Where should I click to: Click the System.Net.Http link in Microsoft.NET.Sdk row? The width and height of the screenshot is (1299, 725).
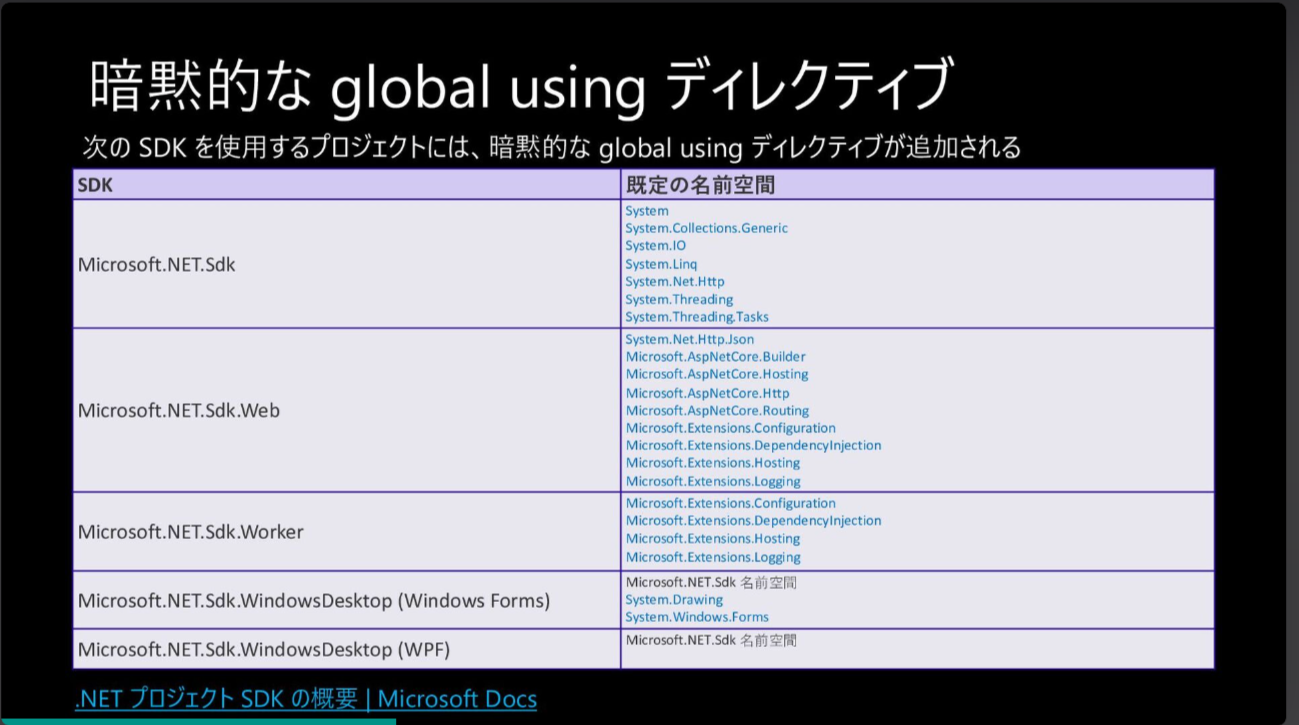click(x=675, y=282)
